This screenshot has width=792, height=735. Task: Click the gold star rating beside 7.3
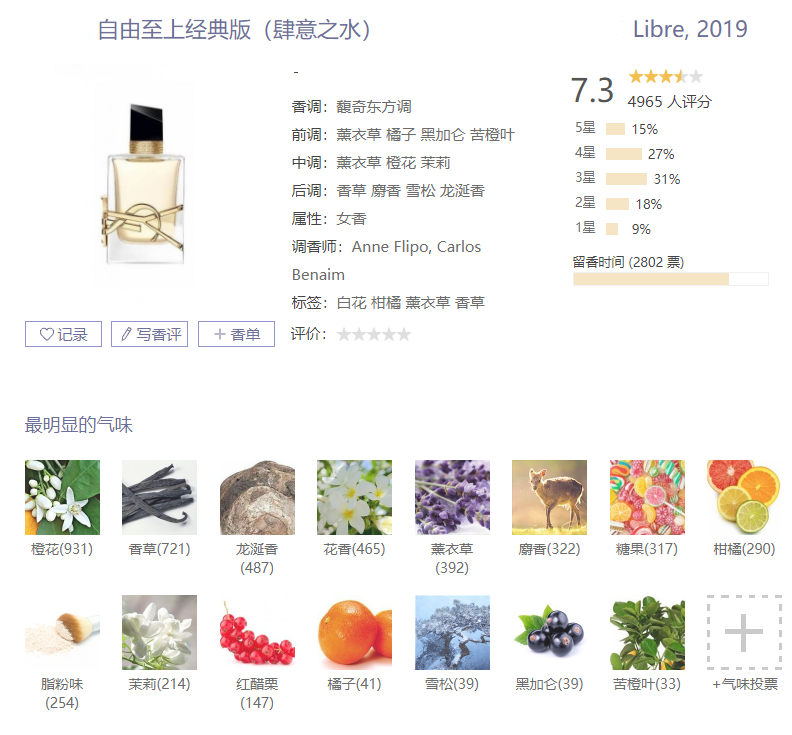[666, 77]
